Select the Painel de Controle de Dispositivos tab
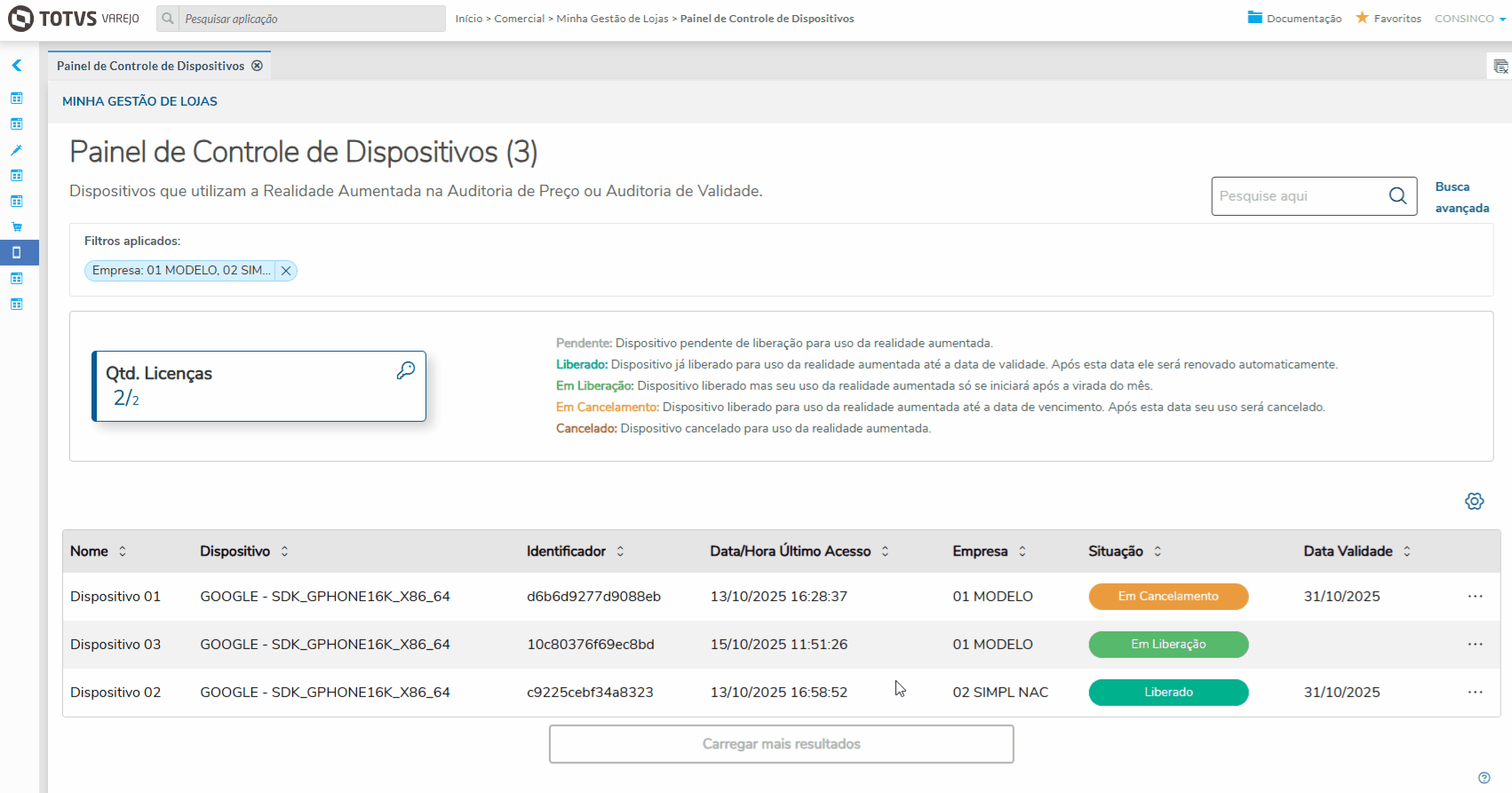This screenshot has height=793, width=1512. click(151, 66)
